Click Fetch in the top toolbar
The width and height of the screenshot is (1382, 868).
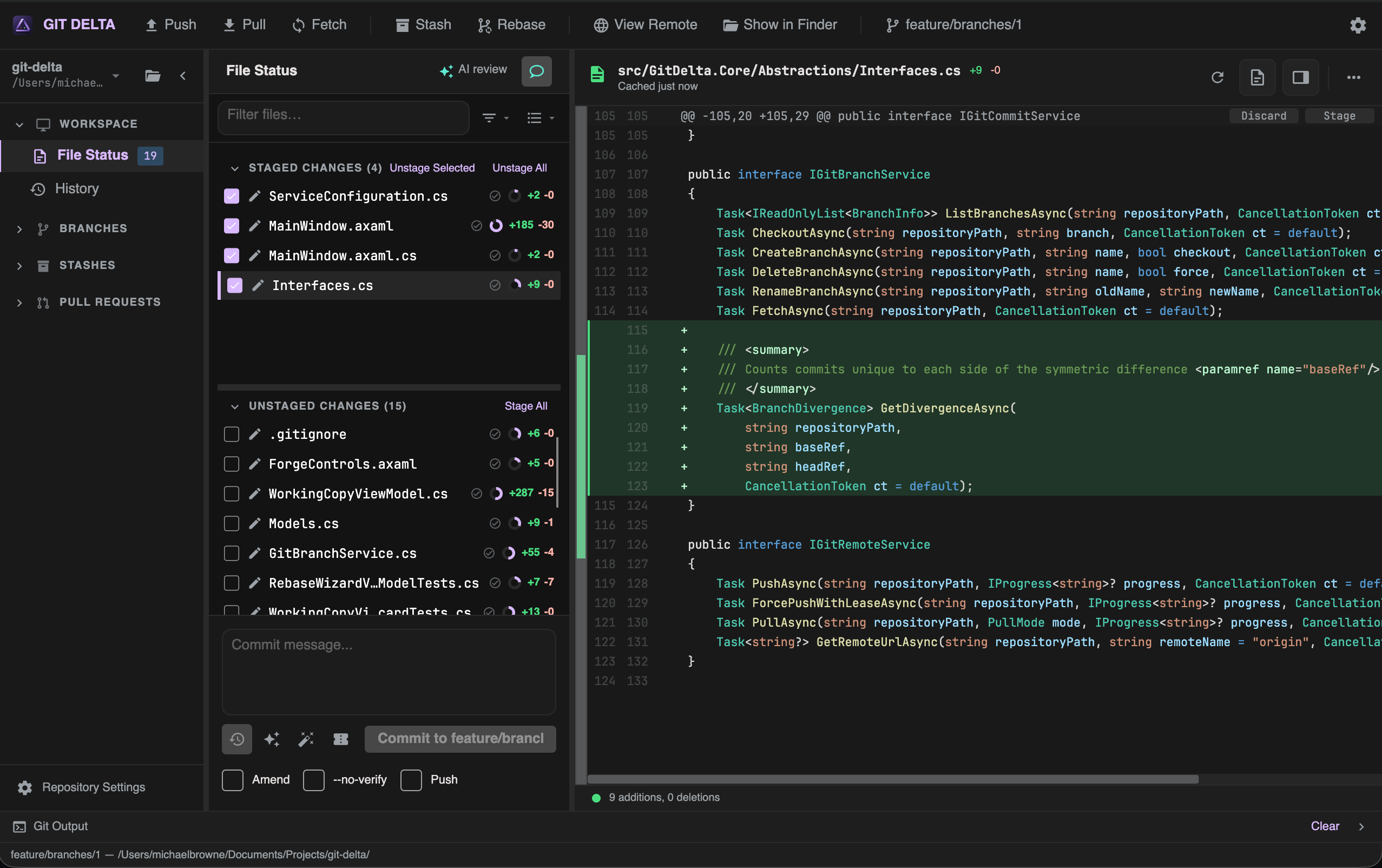[319, 25]
